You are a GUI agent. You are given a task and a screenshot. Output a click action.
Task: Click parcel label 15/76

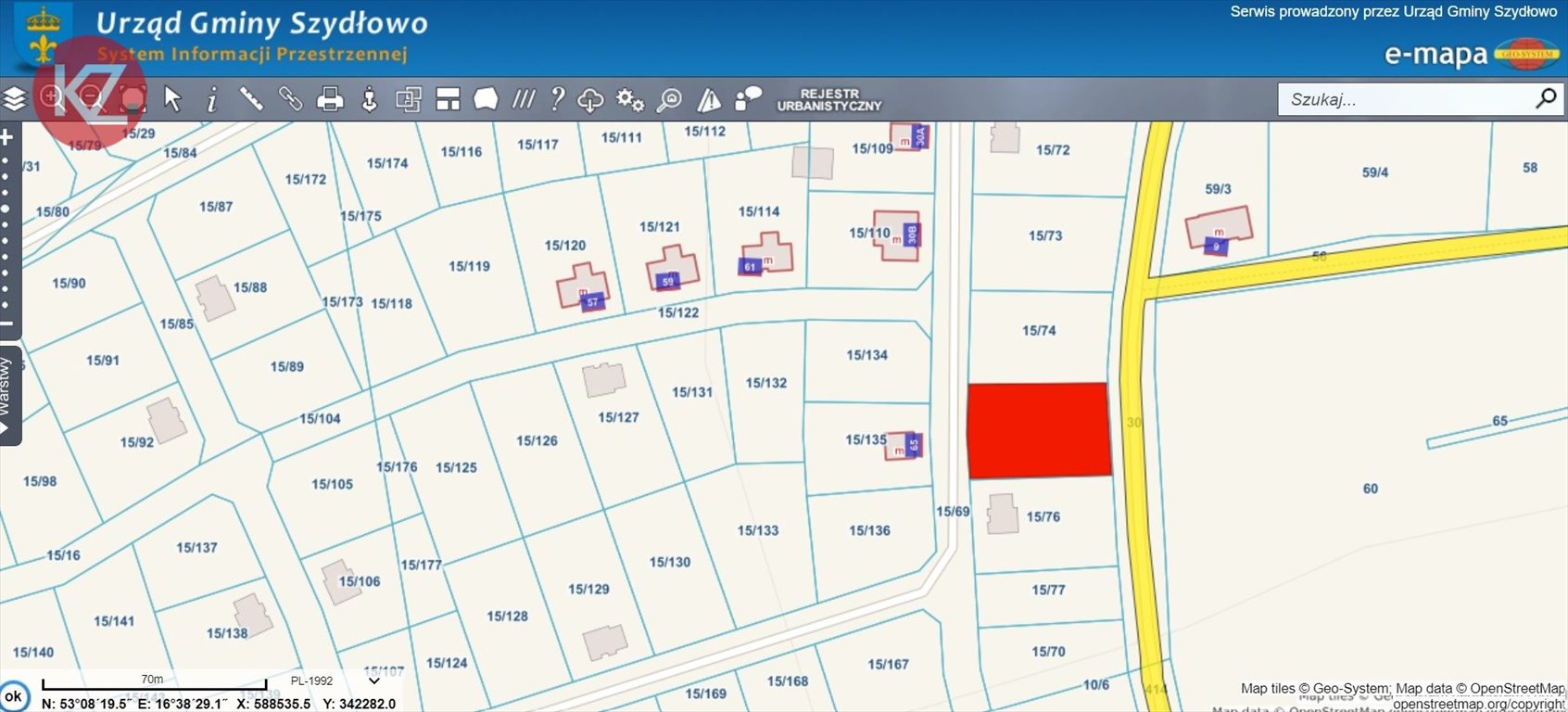1043,516
